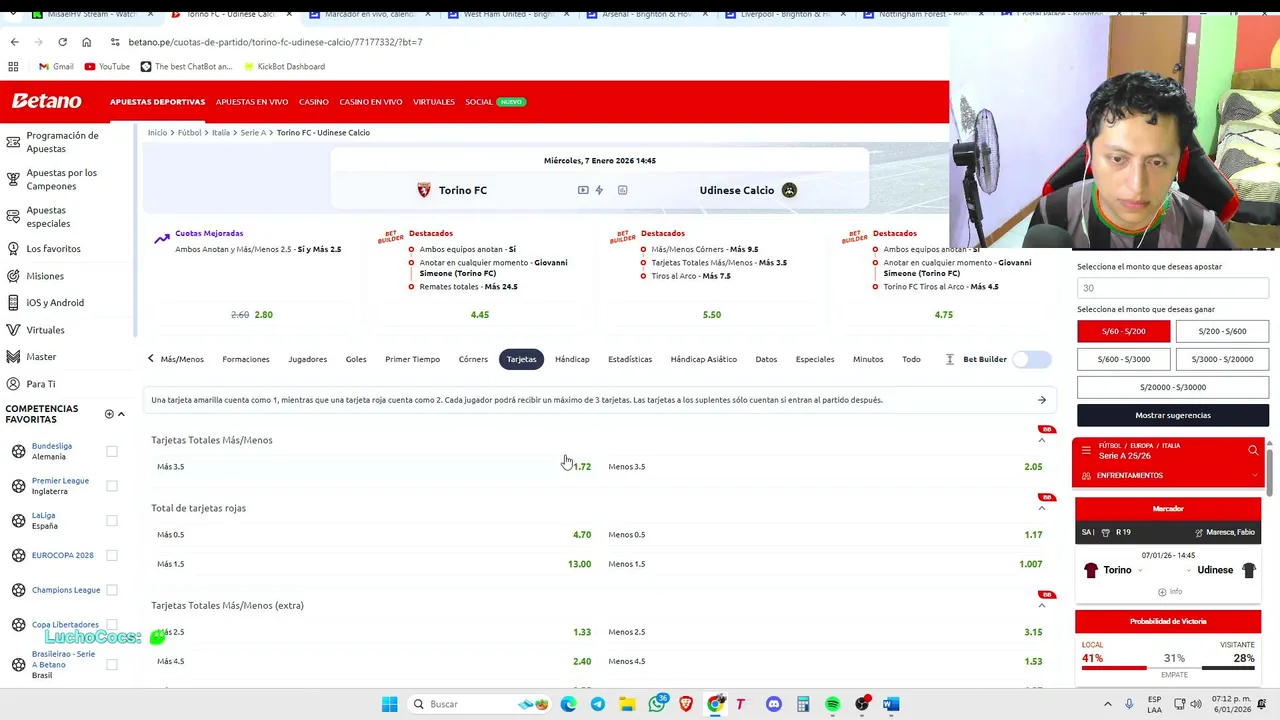This screenshot has width=1280, height=720.
Task: Expand cards rule info arrow
Action: [x=1041, y=400]
